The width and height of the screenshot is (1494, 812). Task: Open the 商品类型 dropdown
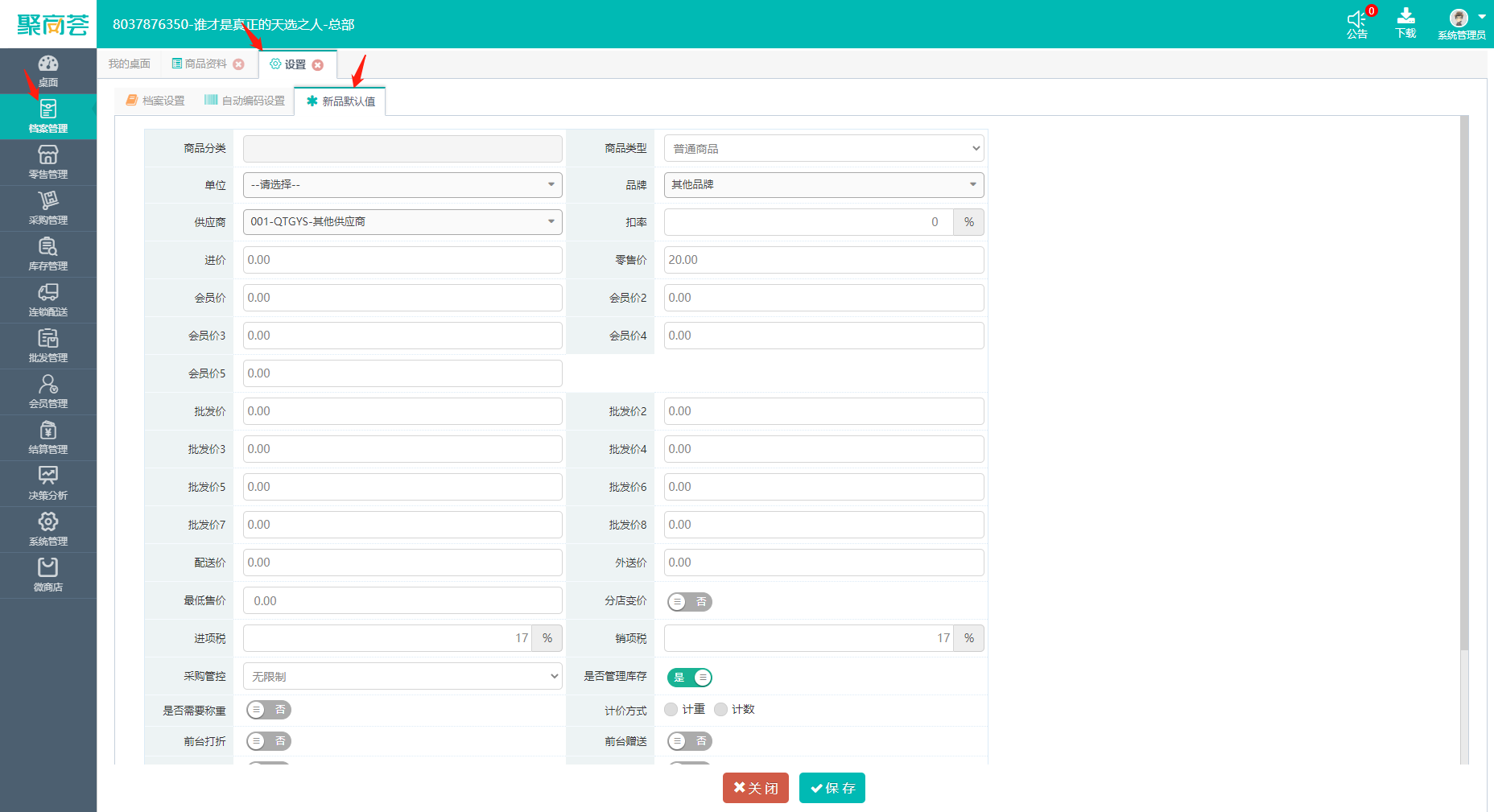[x=824, y=148]
